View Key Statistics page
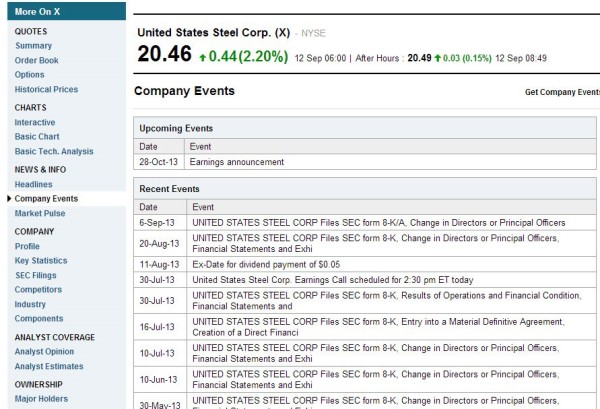The image size is (600, 409). pos(41,261)
